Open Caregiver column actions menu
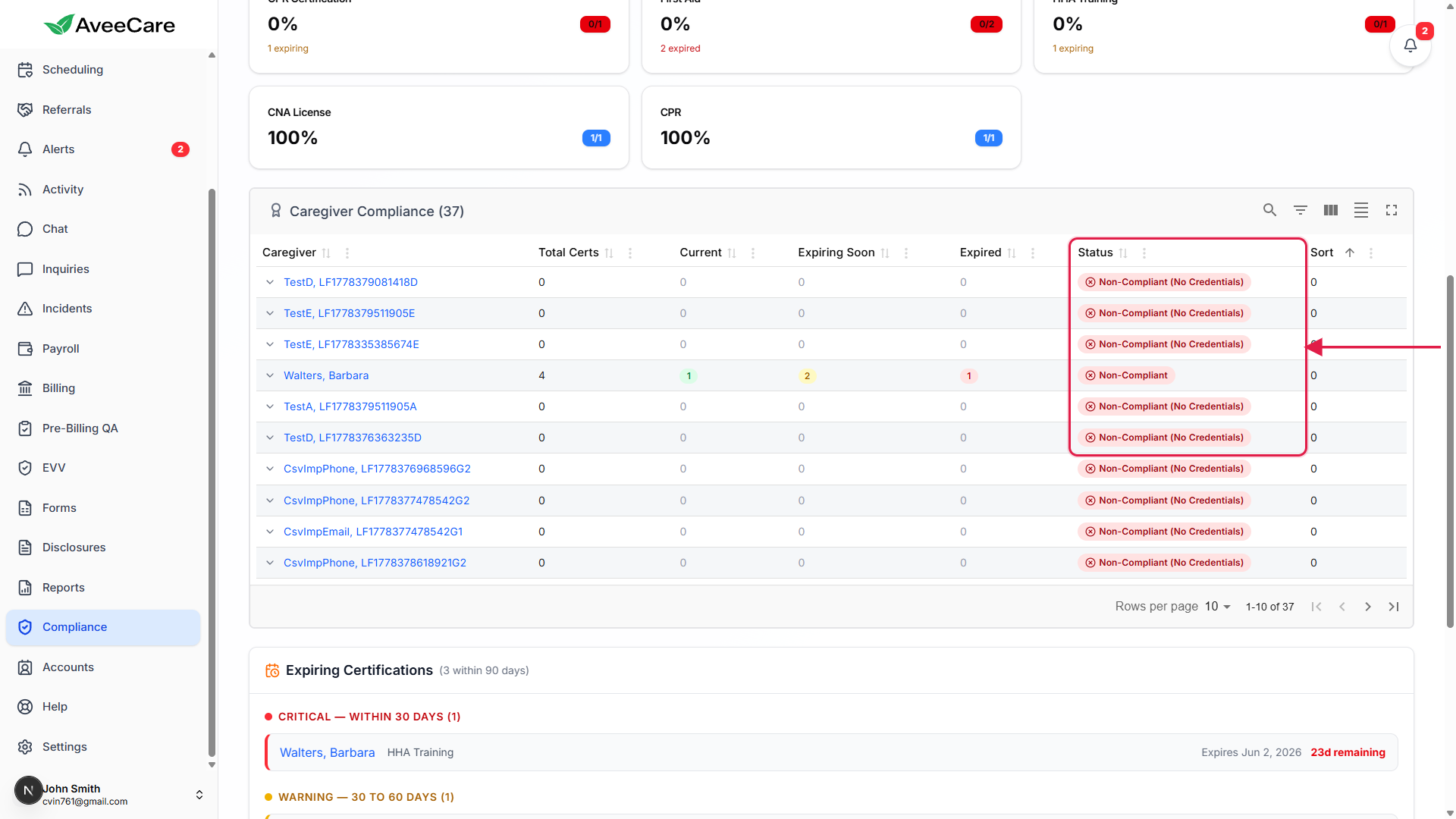Viewport: 1456px width, 819px height. pyautogui.click(x=347, y=253)
